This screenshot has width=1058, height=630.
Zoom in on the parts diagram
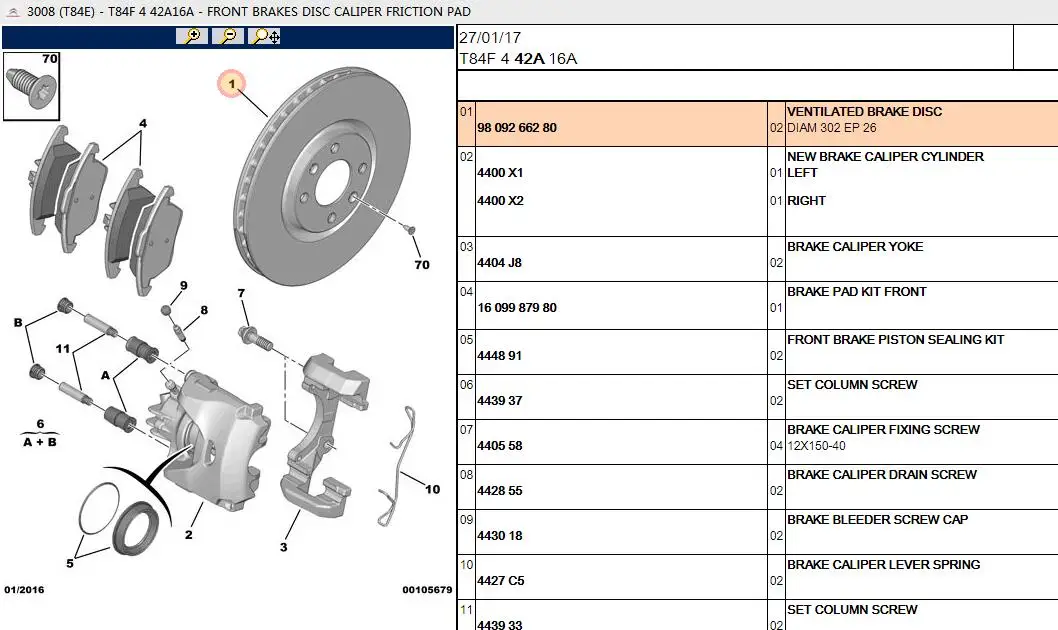tap(192, 36)
